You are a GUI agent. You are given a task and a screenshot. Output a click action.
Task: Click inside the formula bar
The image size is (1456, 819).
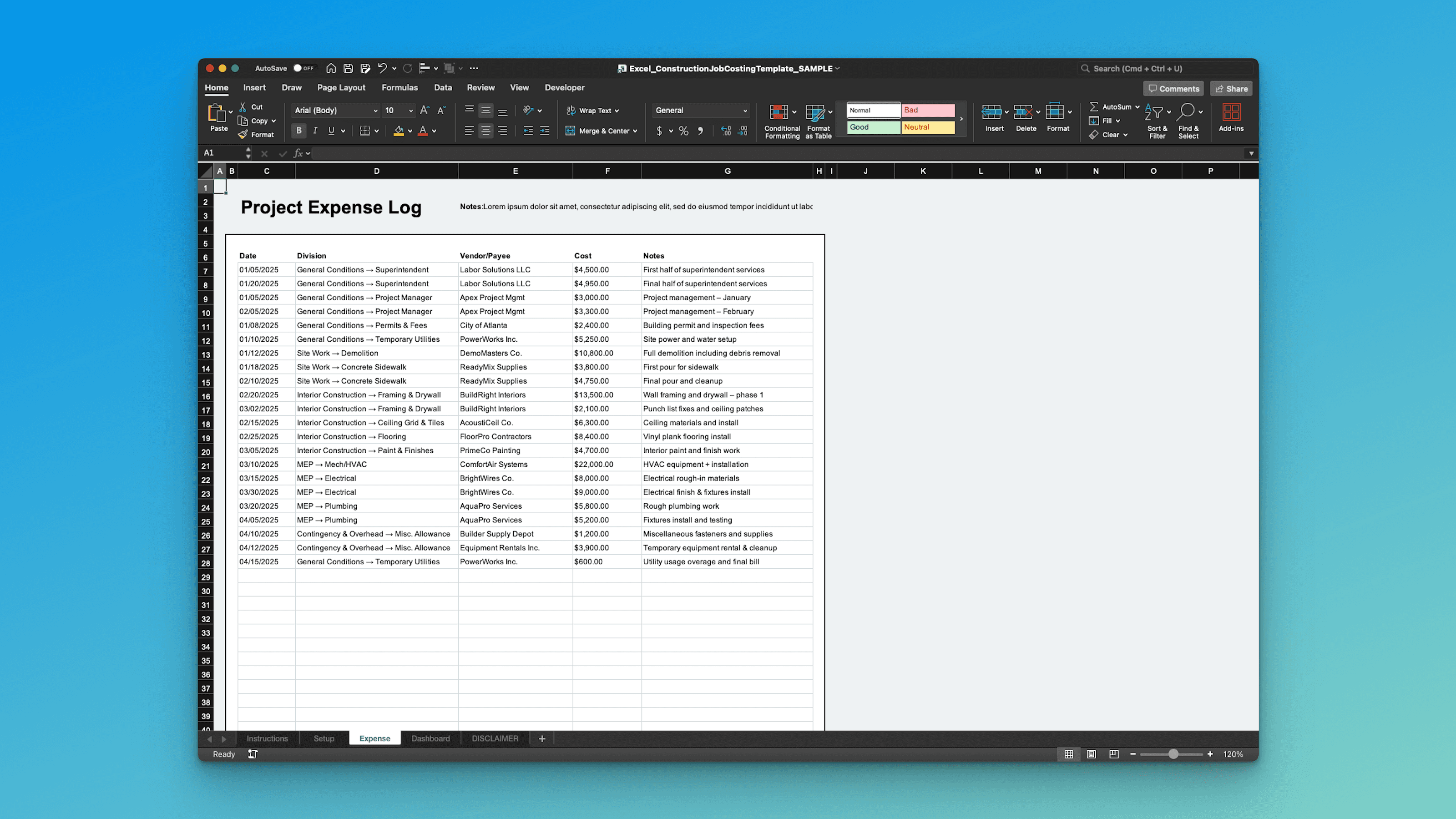[x=509, y=153]
